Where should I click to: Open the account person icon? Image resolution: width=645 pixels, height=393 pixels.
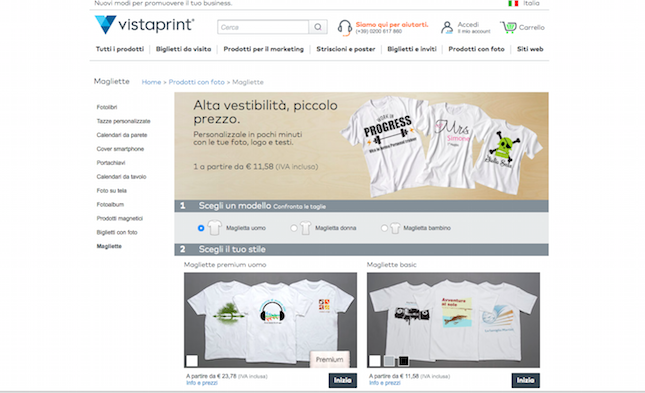point(447,28)
